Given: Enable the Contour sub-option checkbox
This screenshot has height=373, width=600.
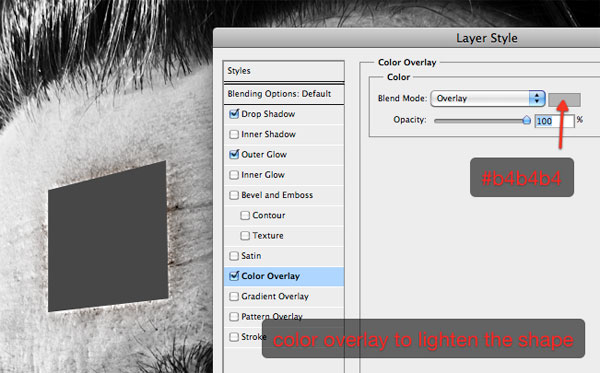Looking at the screenshot, I should tap(245, 215).
